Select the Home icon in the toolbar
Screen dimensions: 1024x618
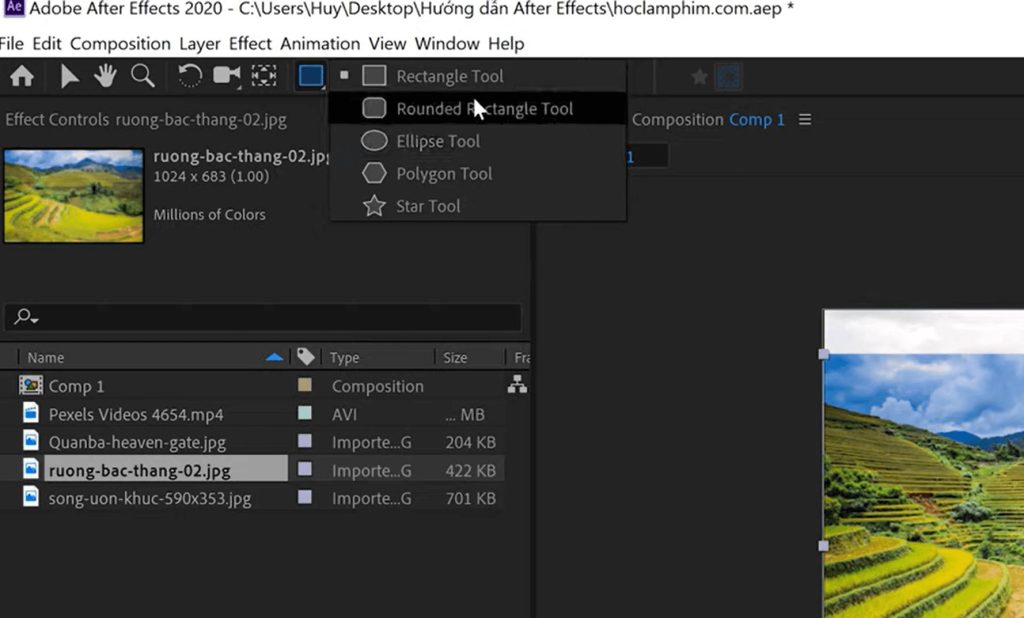(22, 75)
